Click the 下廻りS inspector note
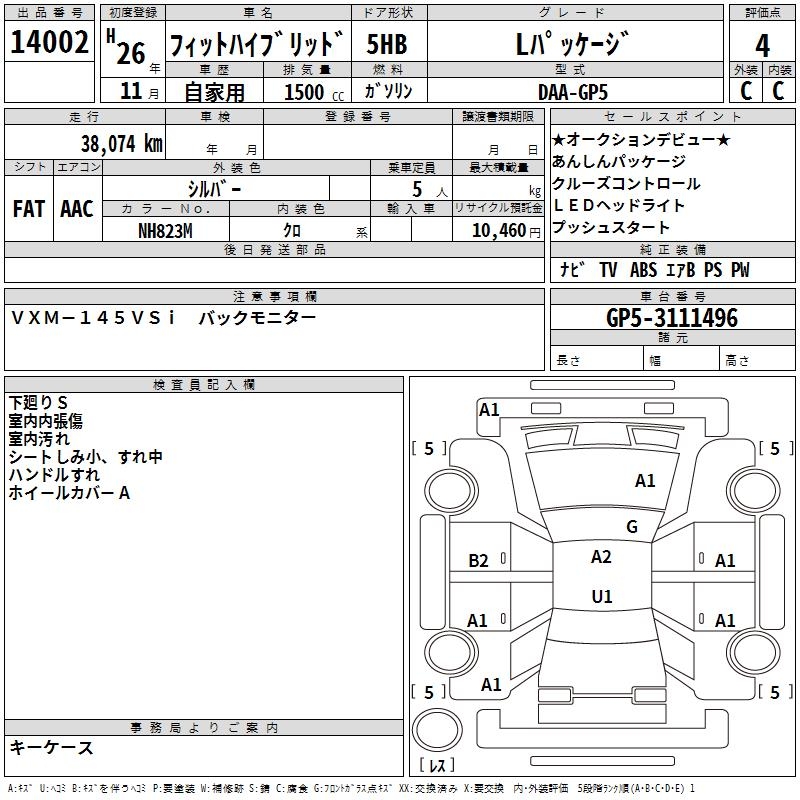Screen dimensions: 800x800 click(x=38, y=403)
